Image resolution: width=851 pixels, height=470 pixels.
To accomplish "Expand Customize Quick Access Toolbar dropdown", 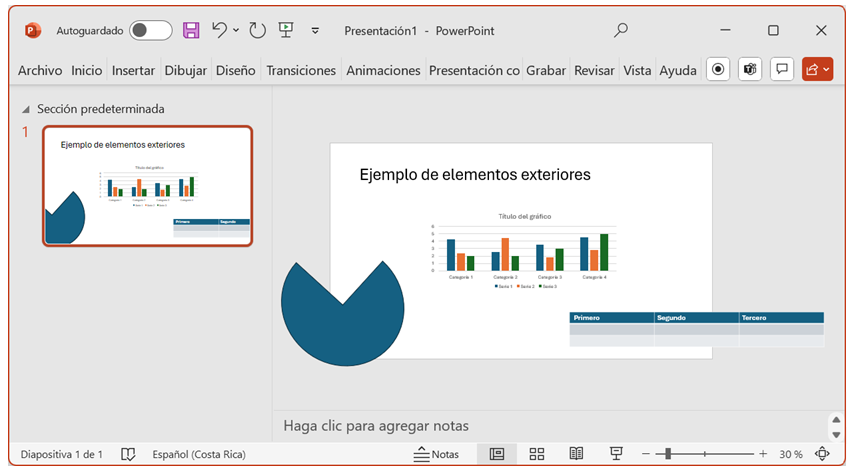I will [315, 30].
